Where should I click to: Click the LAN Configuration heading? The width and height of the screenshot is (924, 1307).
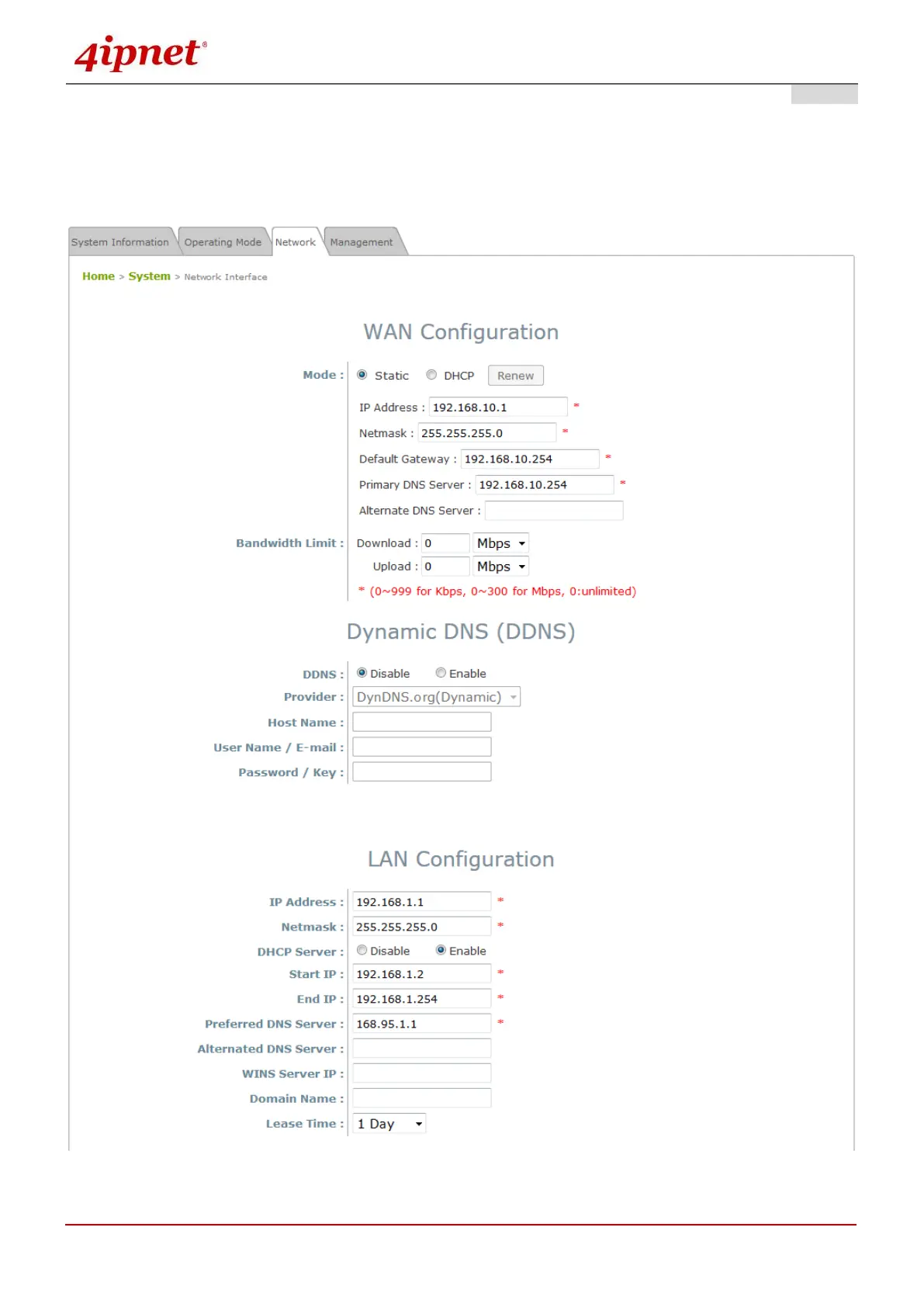[x=461, y=859]
